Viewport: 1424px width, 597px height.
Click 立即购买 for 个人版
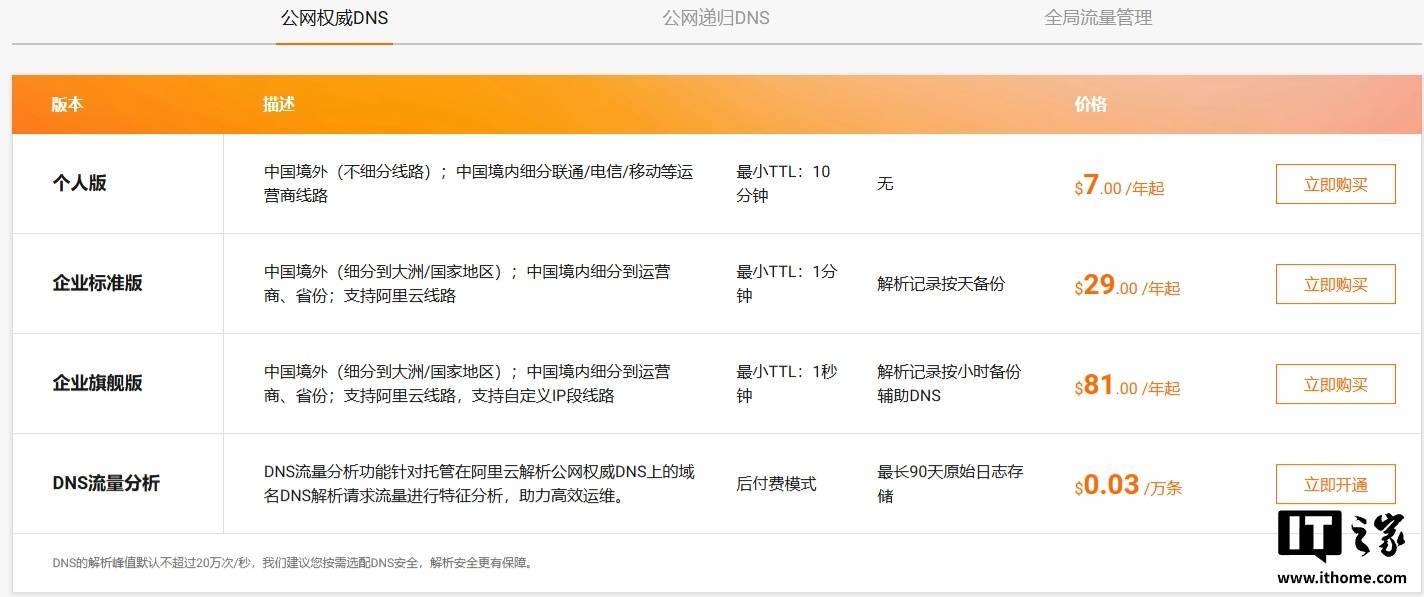pyautogui.click(x=1335, y=183)
